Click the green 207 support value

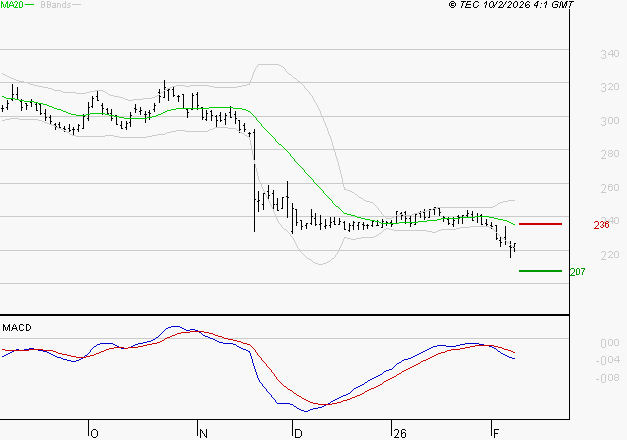point(577,272)
